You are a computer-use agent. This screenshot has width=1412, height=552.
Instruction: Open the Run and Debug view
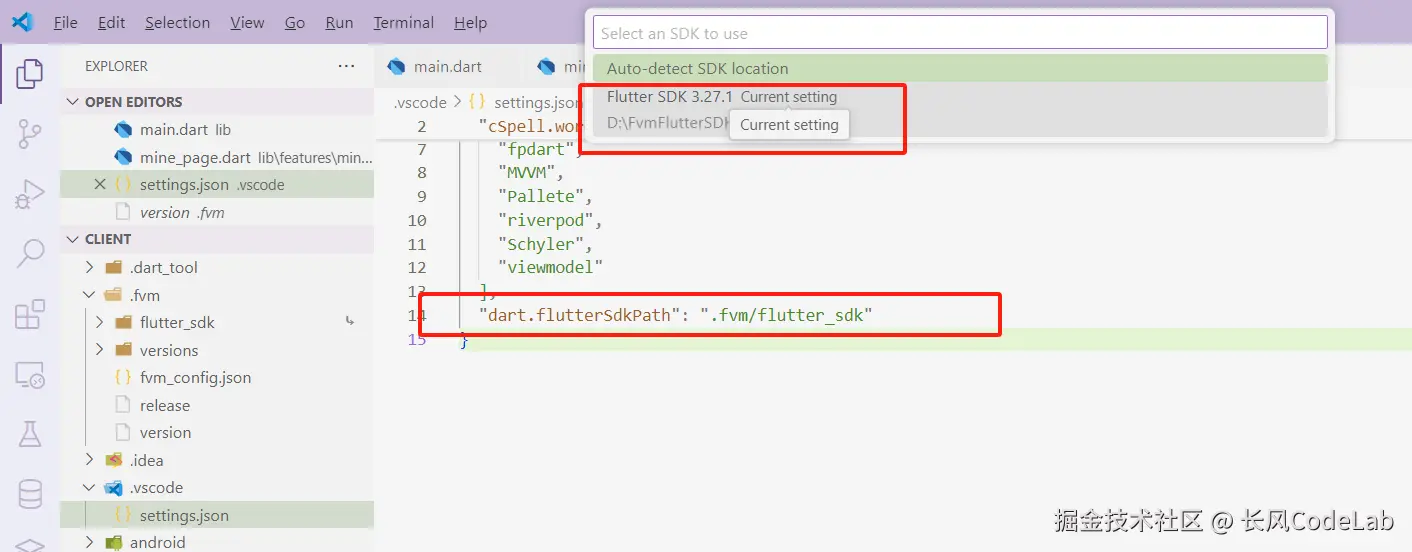pyautogui.click(x=30, y=194)
